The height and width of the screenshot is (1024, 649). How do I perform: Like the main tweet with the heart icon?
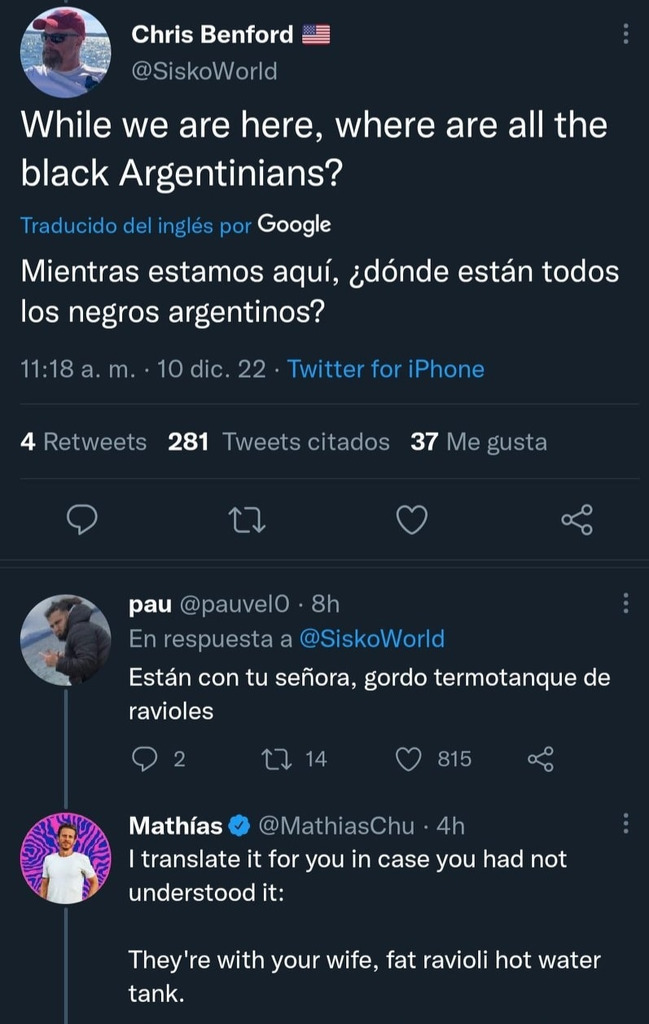click(412, 520)
